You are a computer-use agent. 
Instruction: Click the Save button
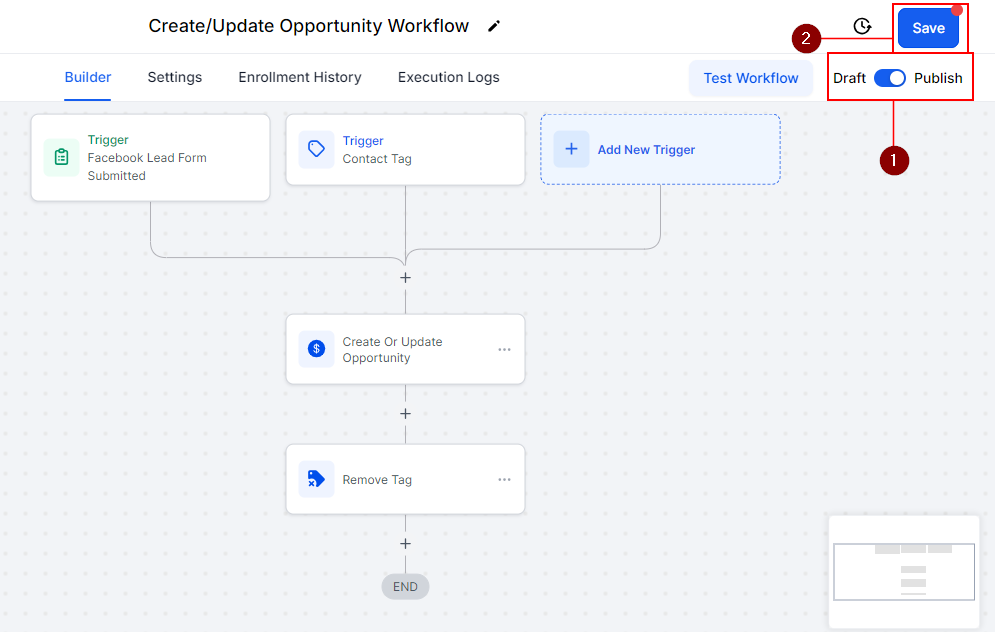928,28
